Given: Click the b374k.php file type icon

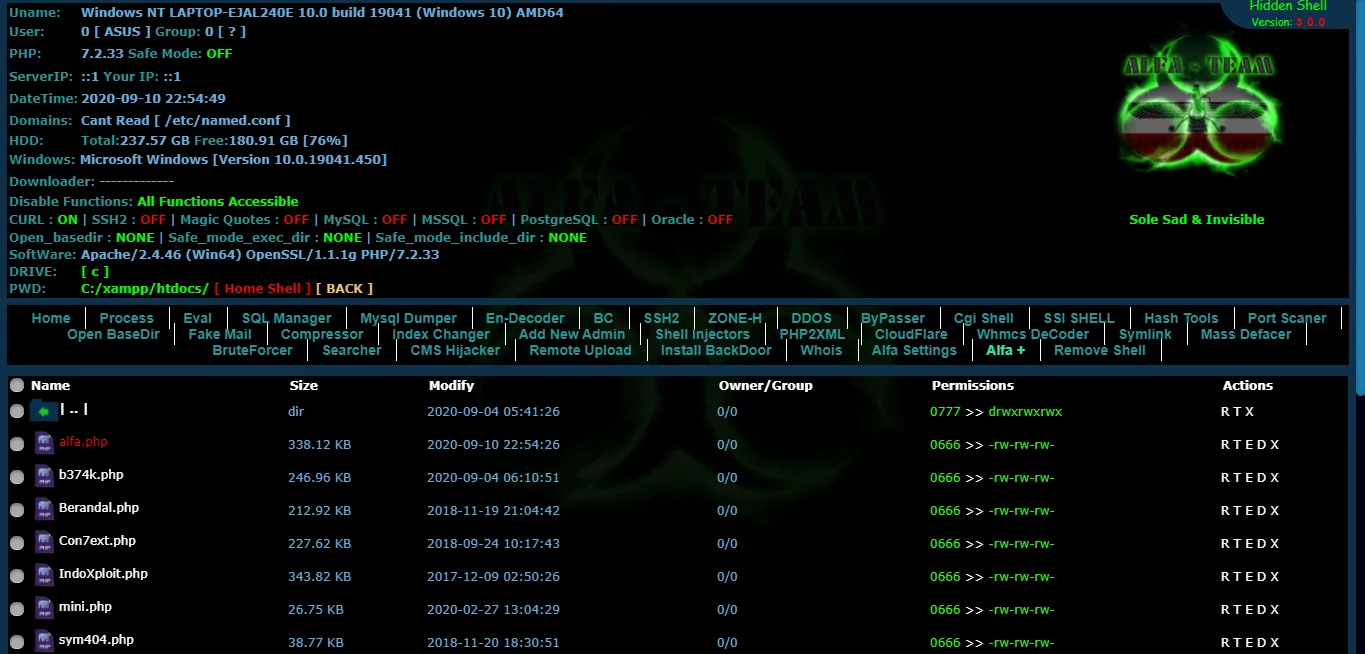Looking at the screenshot, I should pyautogui.click(x=44, y=475).
